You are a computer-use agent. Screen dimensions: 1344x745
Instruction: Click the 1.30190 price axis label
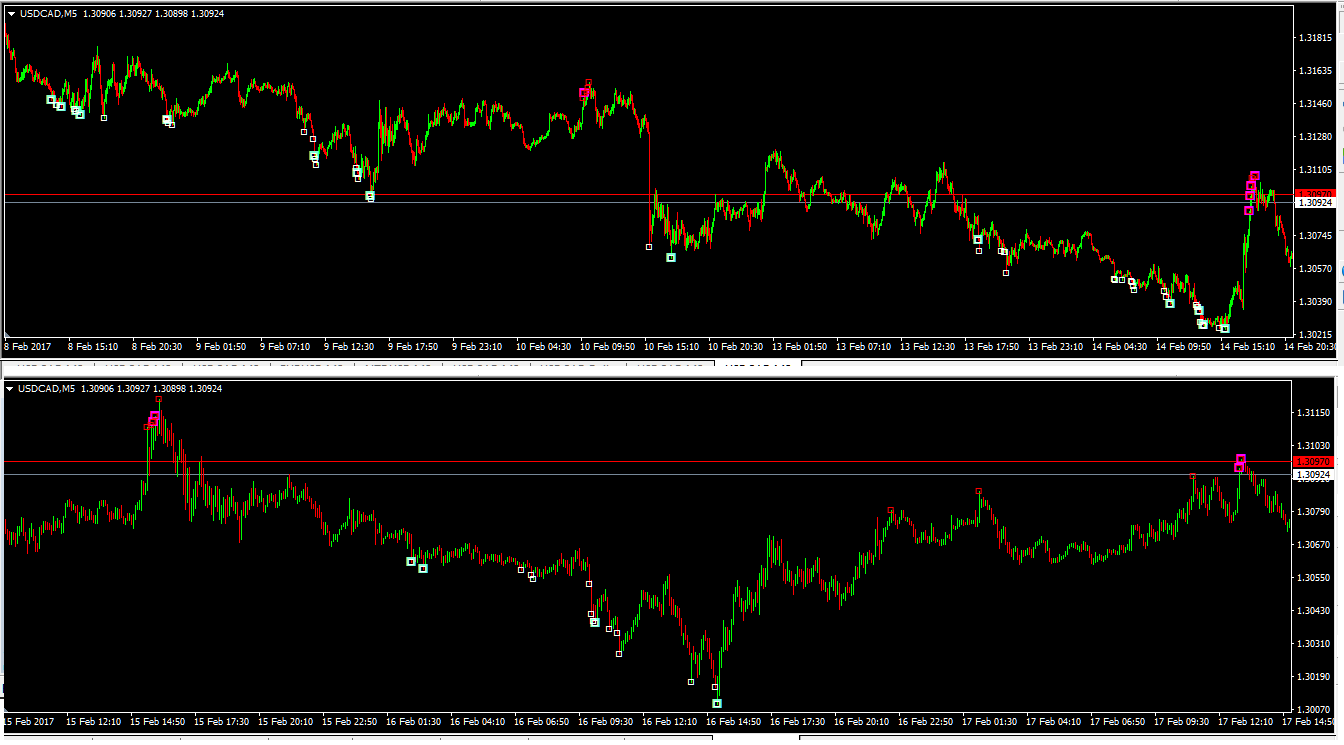(1315, 677)
